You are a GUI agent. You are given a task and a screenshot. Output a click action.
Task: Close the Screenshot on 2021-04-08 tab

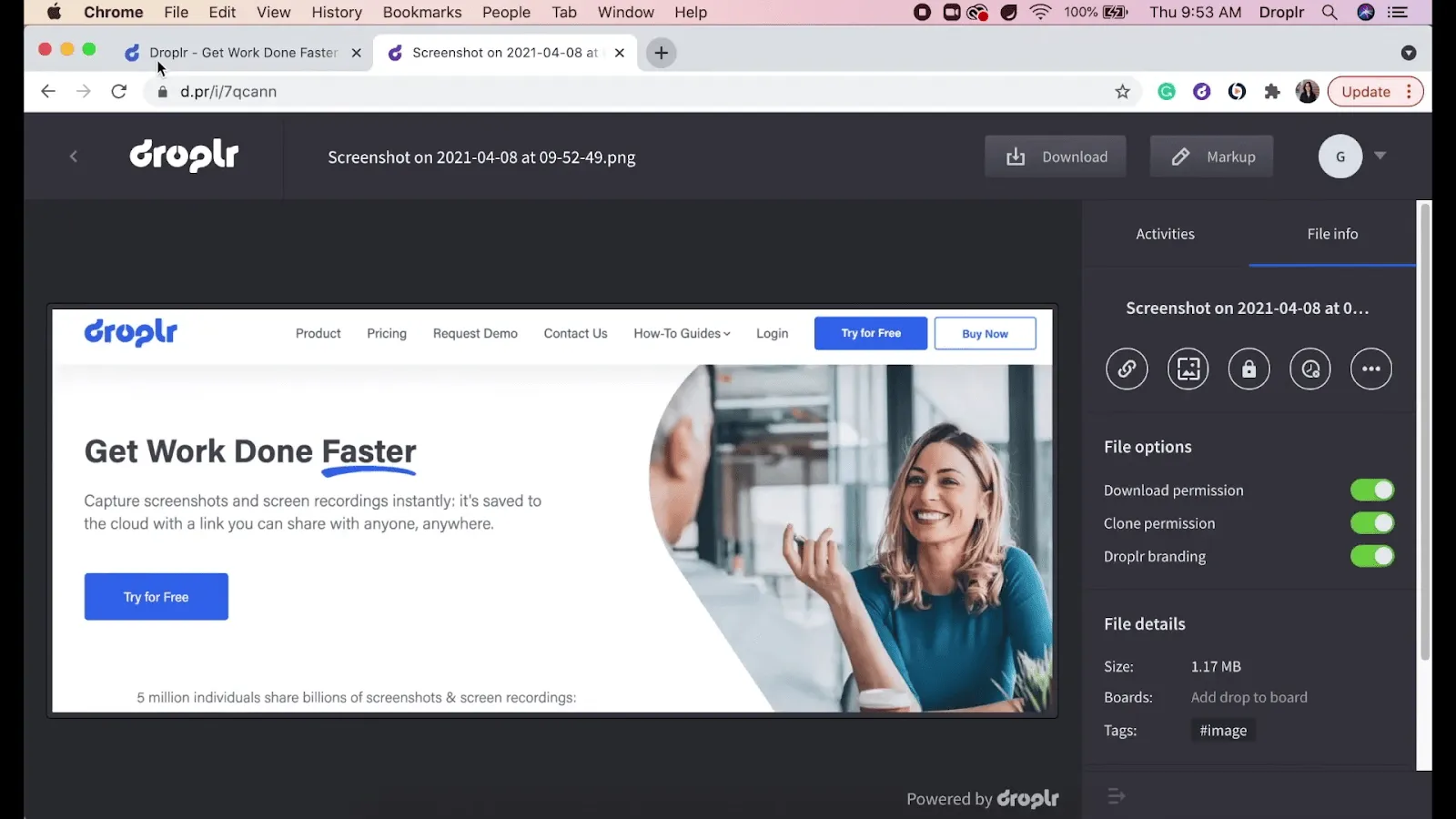(620, 53)
